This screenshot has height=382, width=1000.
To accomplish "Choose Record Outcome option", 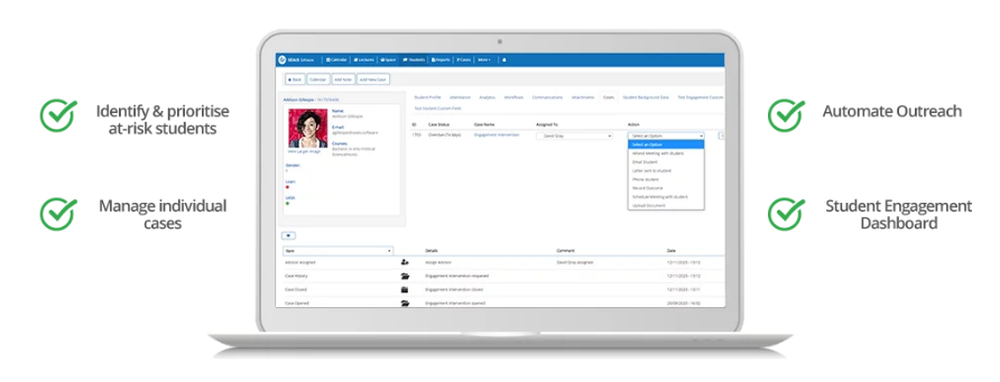I will (x=666, y=188).
